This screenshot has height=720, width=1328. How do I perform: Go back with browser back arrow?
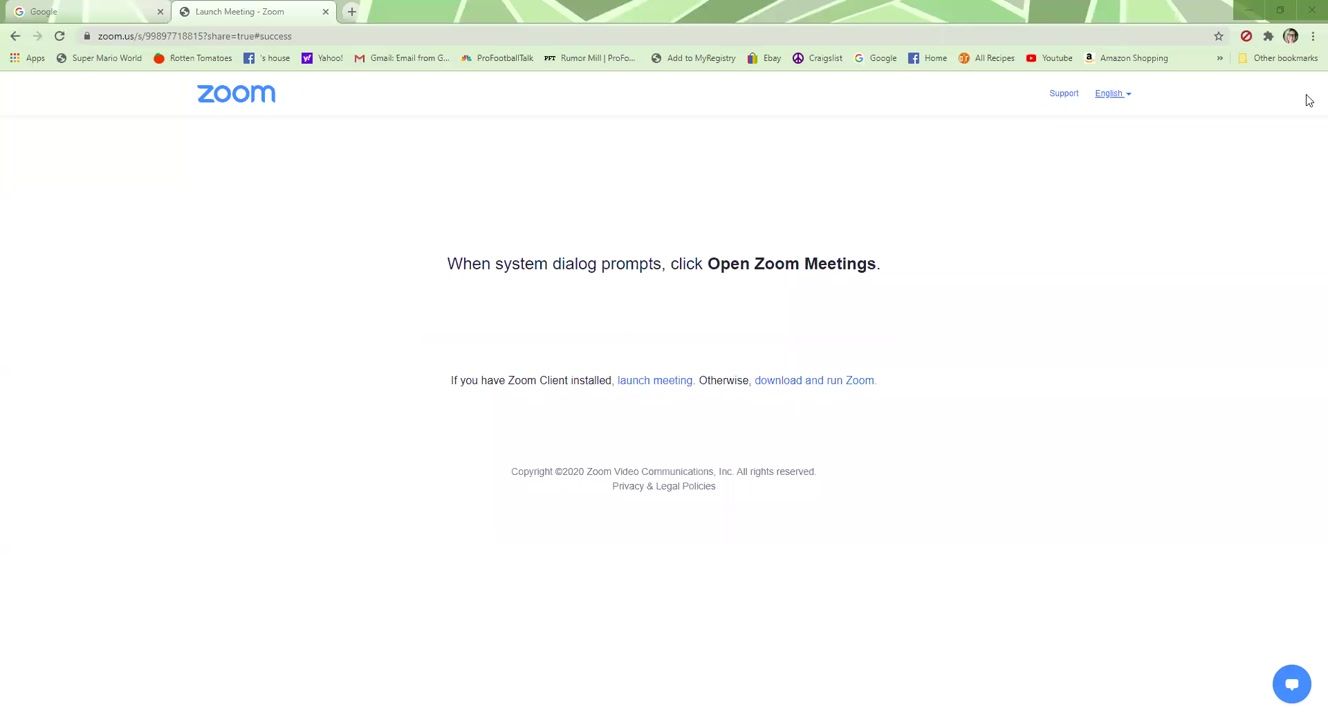[15, 36]
